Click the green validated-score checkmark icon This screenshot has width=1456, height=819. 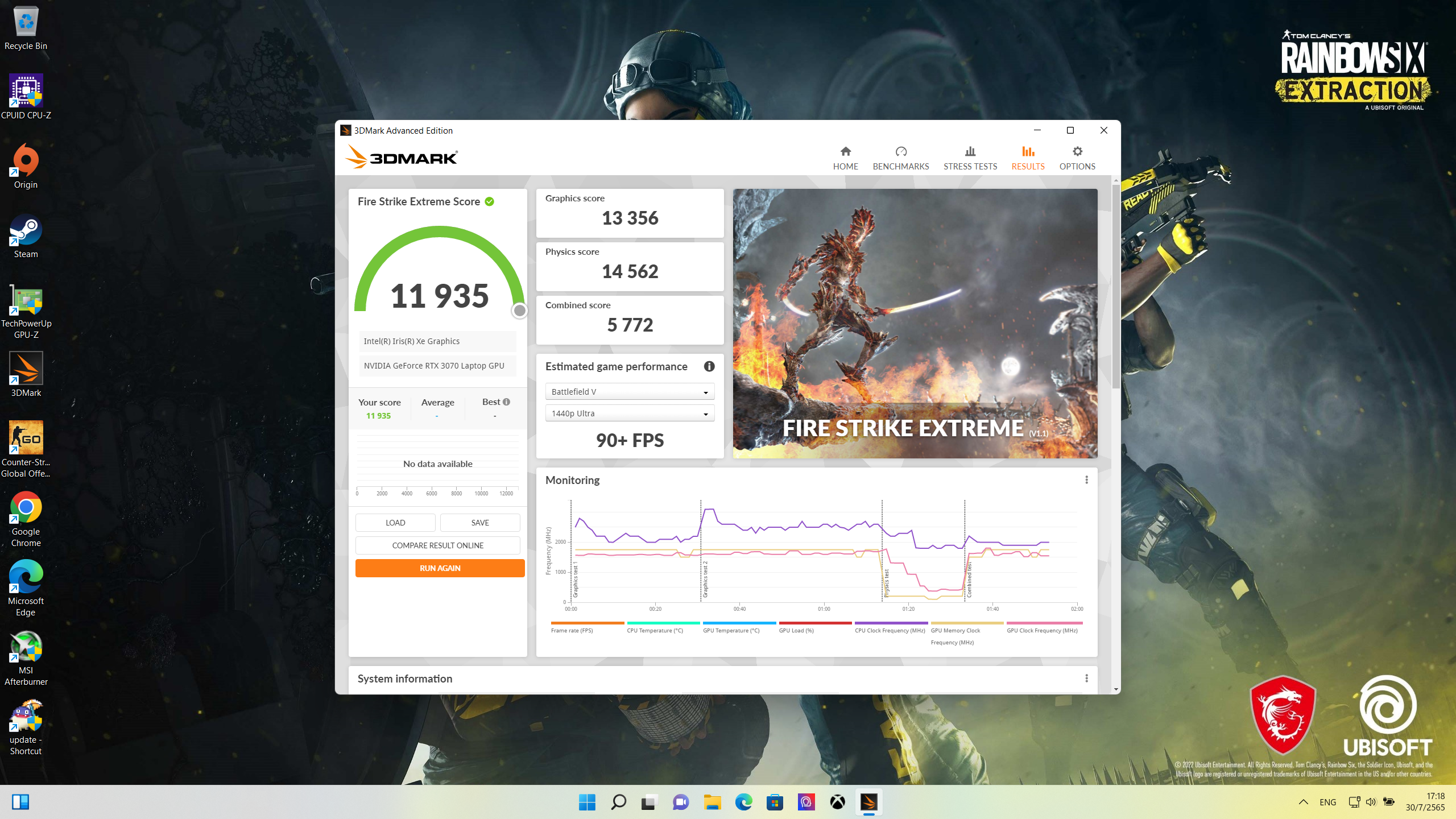point(489,201)
